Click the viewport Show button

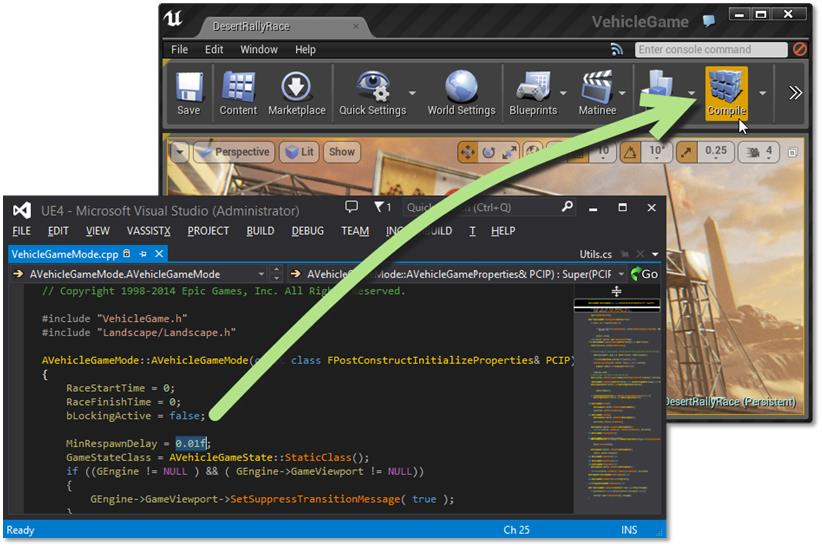[x=342, y=152]
